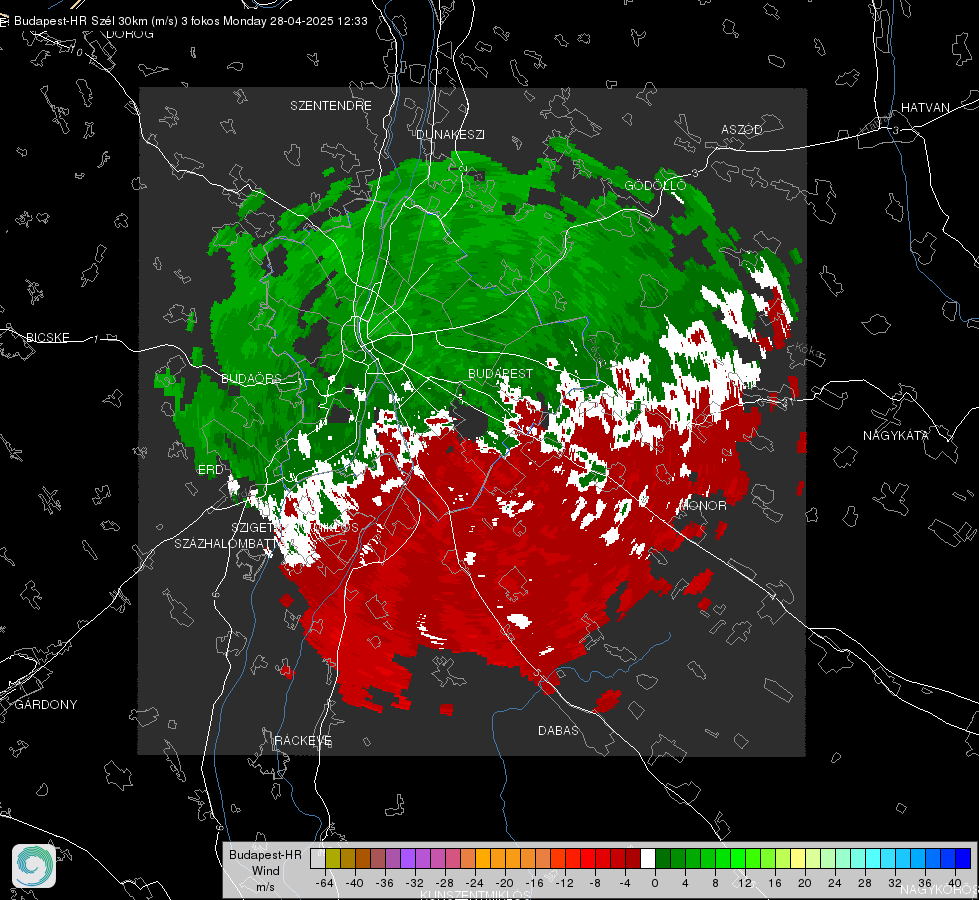Click the DOROG label
Screen dimensions: 979x900
(130, 34)
